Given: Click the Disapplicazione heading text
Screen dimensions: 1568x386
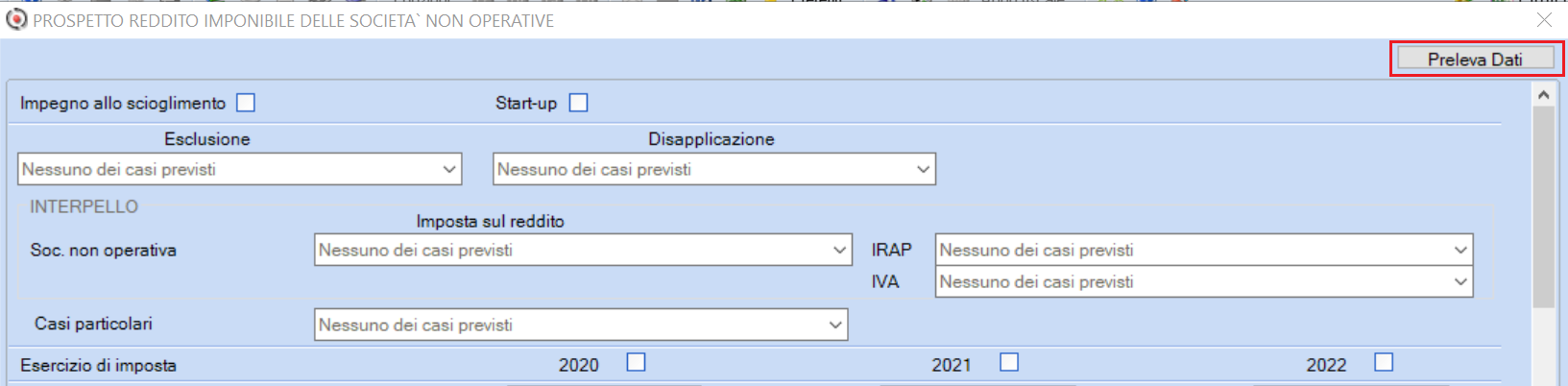Looking at the screenshot, I should (712, 139).
